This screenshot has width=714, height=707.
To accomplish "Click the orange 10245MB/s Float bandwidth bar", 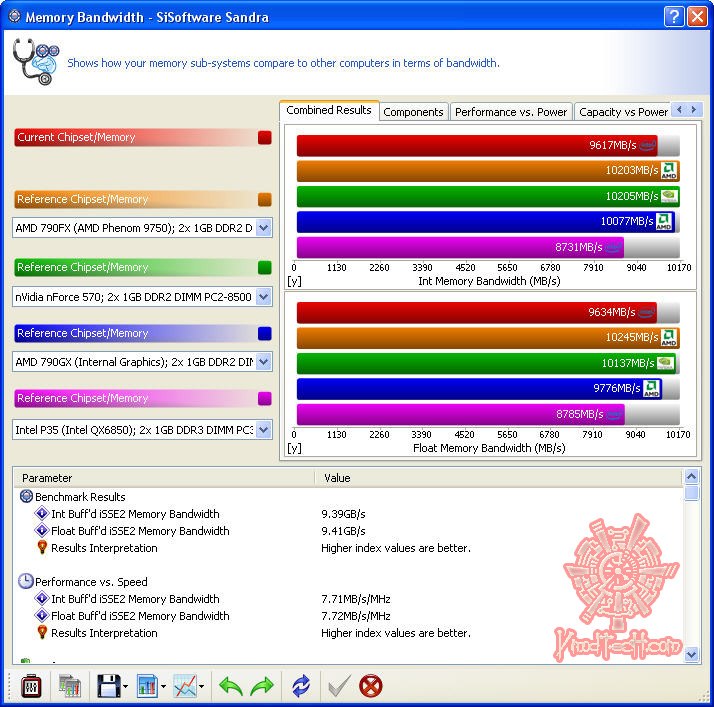I will pos(488,338).
